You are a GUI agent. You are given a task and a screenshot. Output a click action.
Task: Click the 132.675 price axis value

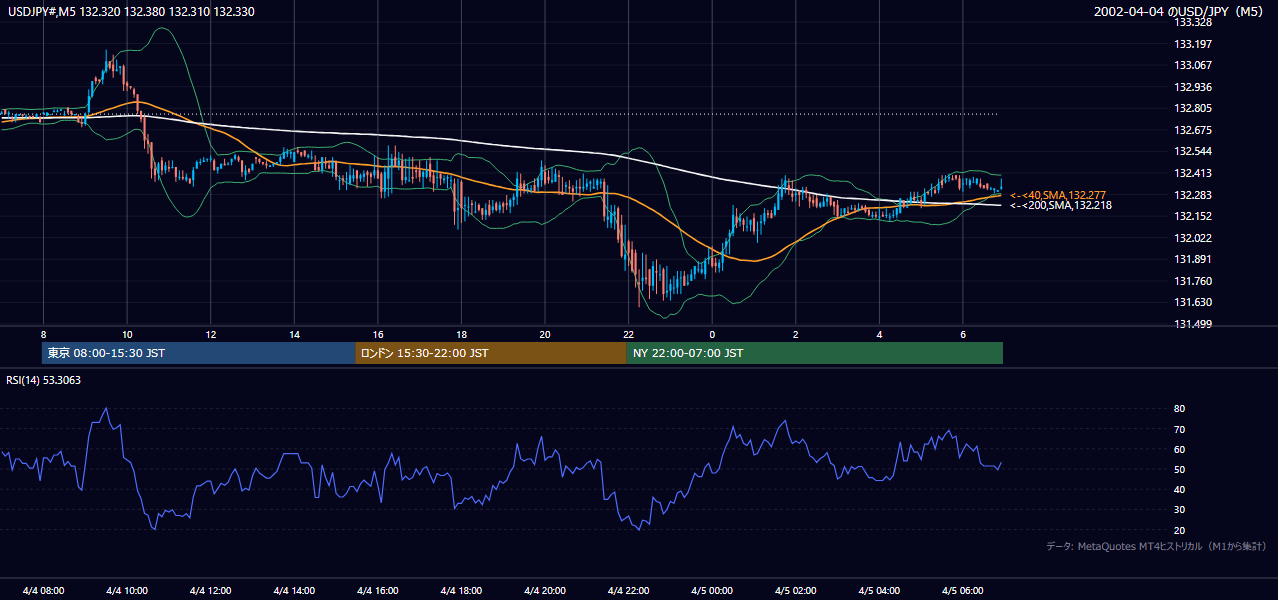click(x=1192, y=130)
